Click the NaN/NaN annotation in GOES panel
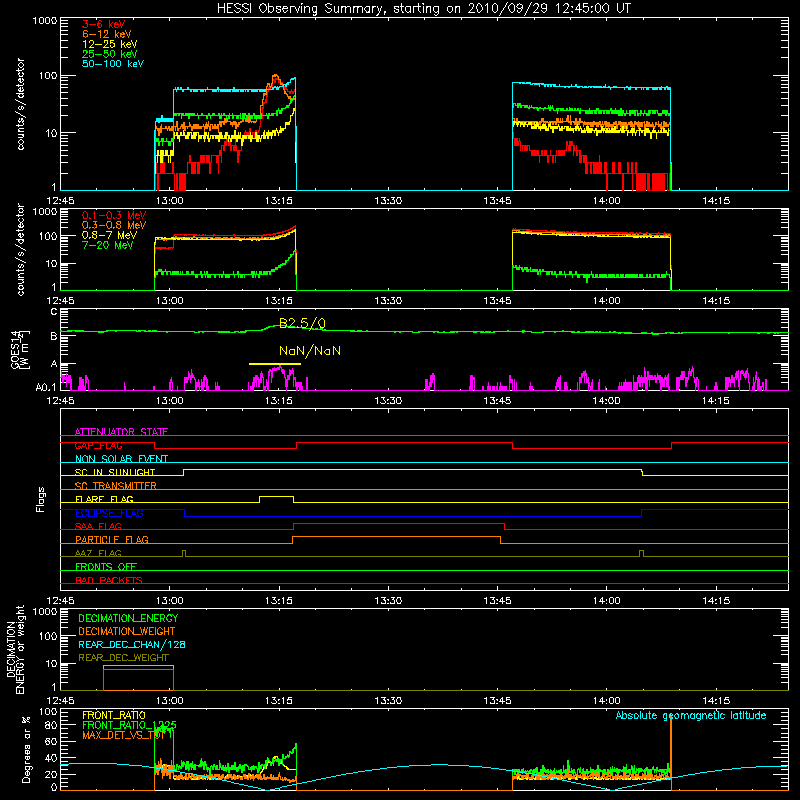 pyautogui.click(x=310, y=351)
